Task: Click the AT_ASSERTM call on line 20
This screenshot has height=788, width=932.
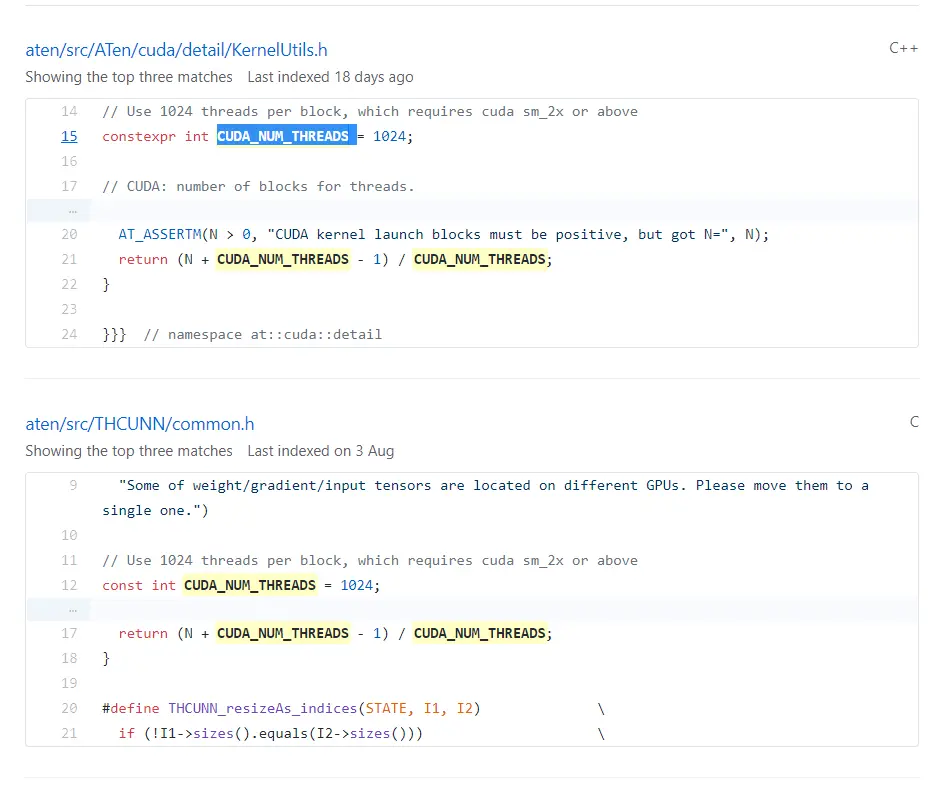Action: click(x=159, y=234)
